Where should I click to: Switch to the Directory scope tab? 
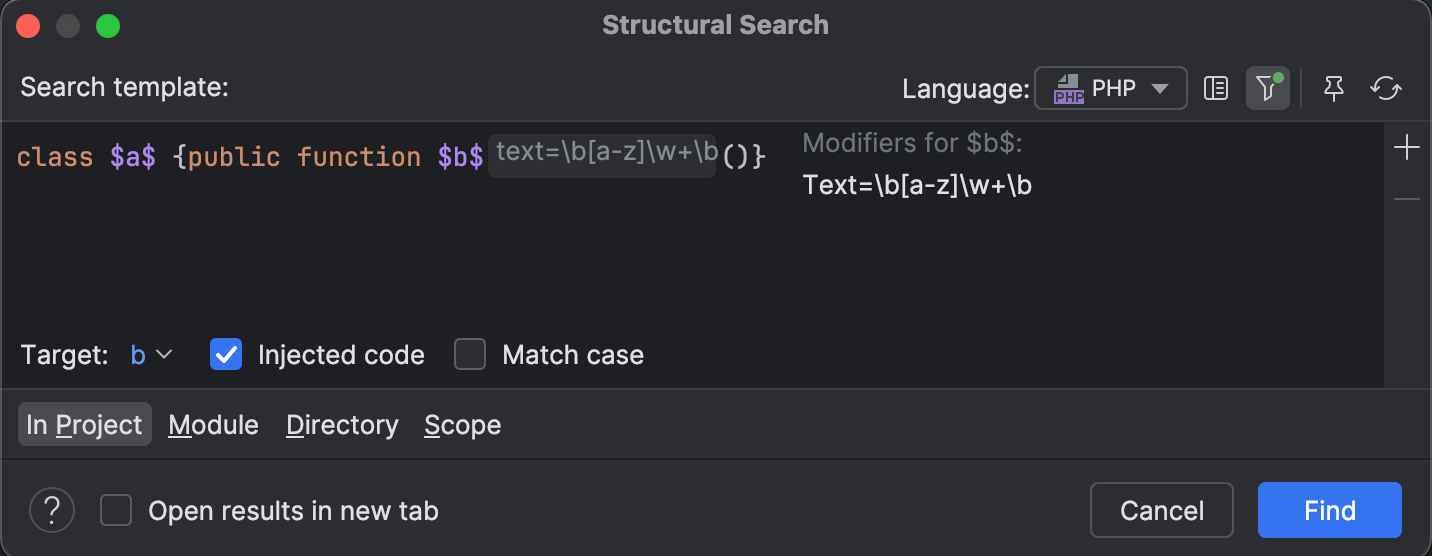point(342,425)
